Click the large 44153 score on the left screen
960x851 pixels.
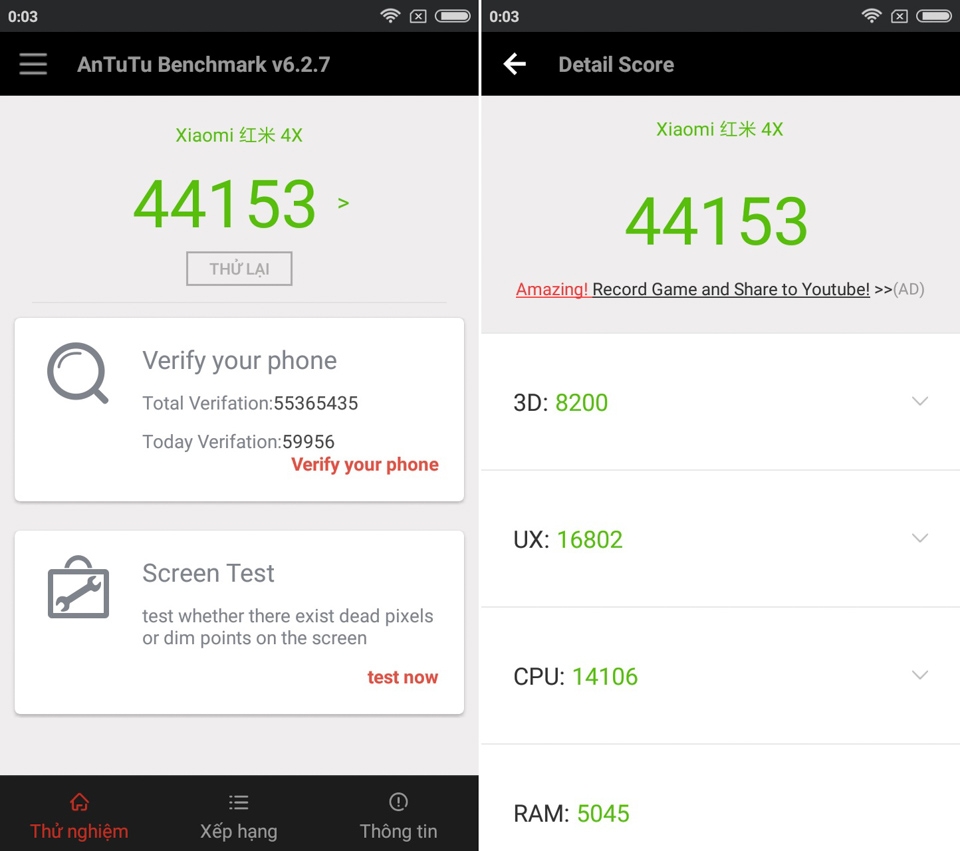(225, 203)
